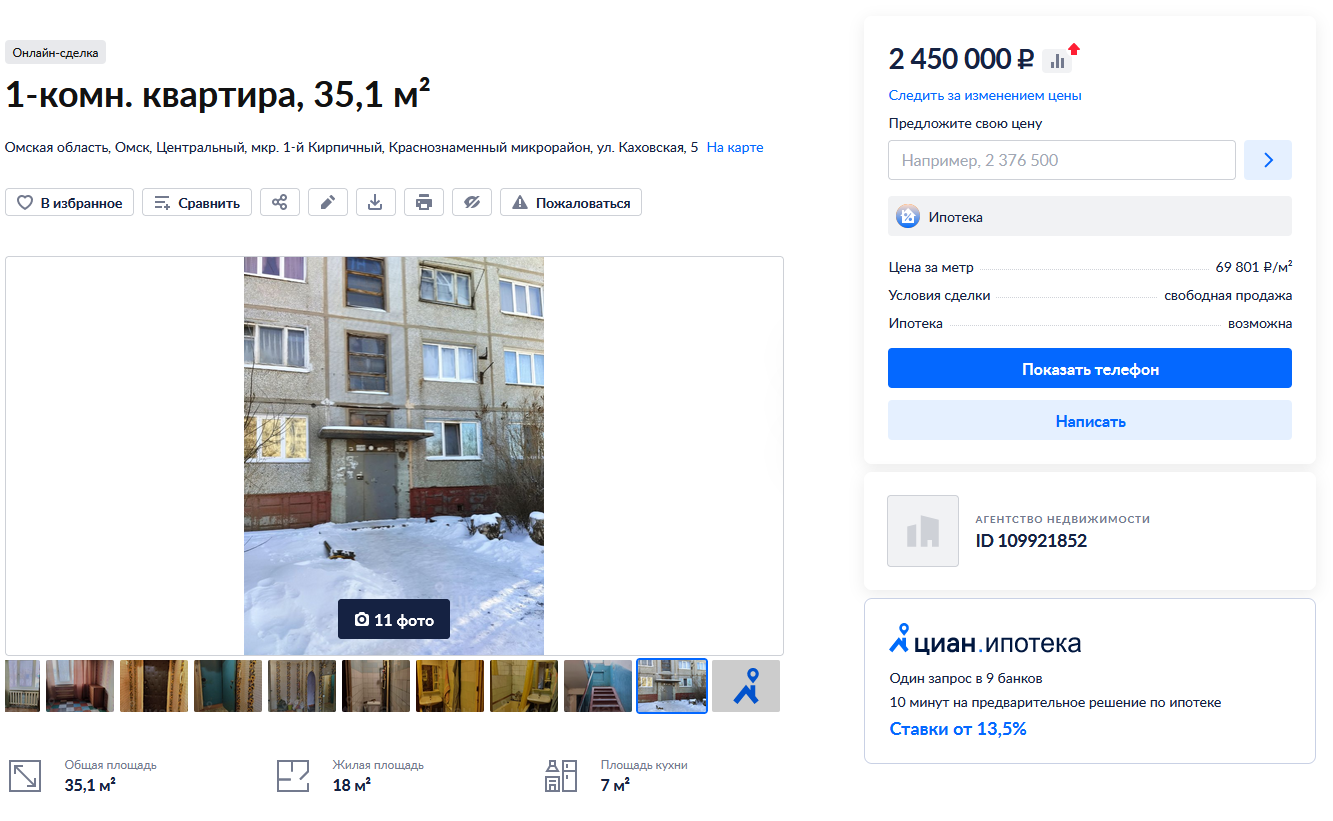The image size is (1333, 821).
Task: Report listing via Пожаловаться button
Action: tap(571, 203)
